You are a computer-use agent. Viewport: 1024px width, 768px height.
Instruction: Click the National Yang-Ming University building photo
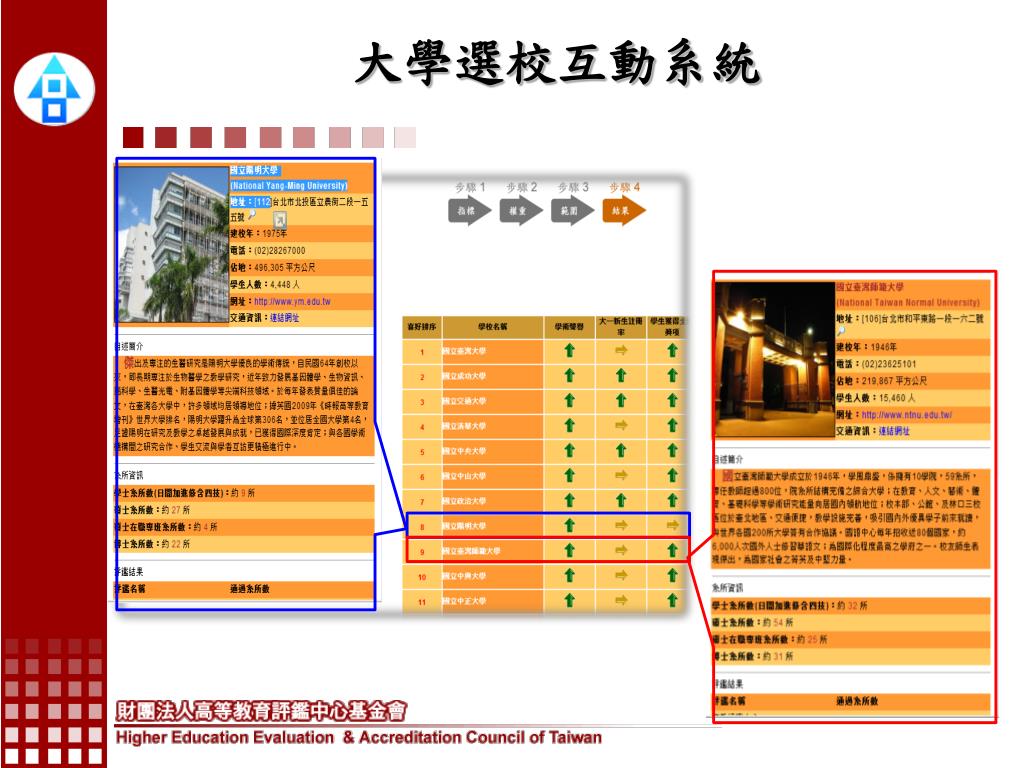pyautogui.click(x=172, y=245)
